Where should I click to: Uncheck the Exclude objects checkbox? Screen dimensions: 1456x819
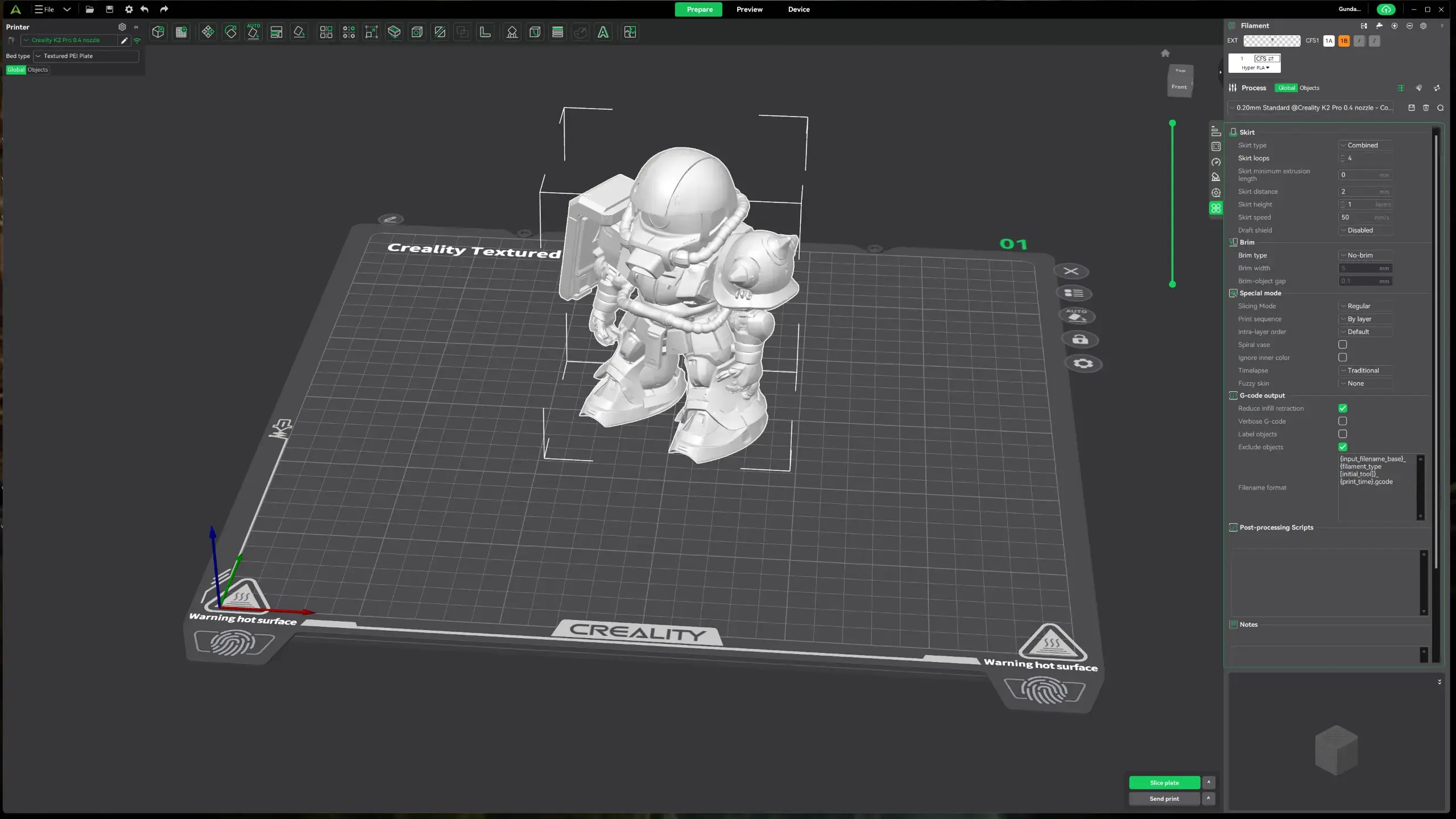point(1343,447)
